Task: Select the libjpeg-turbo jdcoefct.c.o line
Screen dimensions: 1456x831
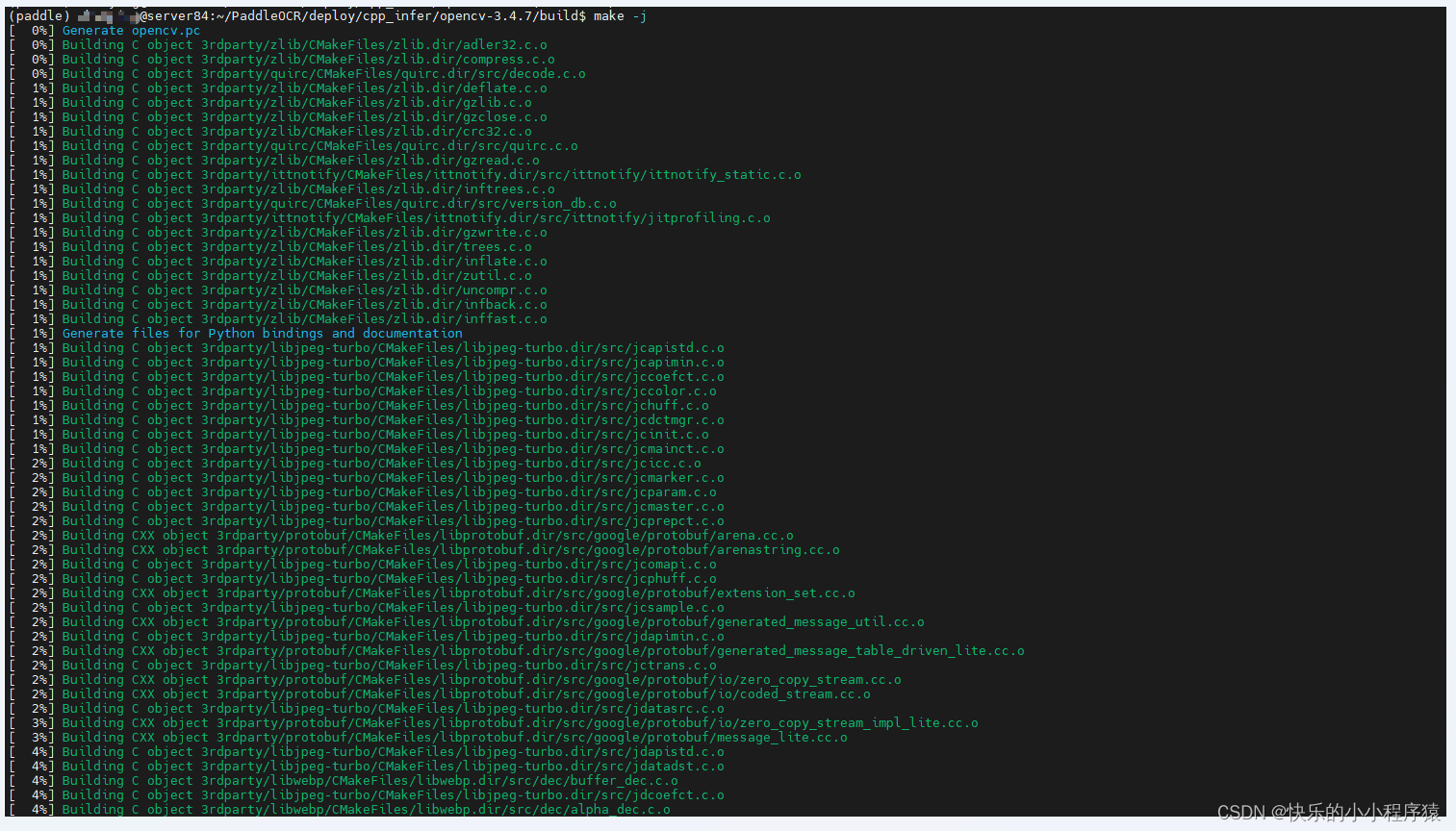Action: pyautogui.click(x=367, y=794)
